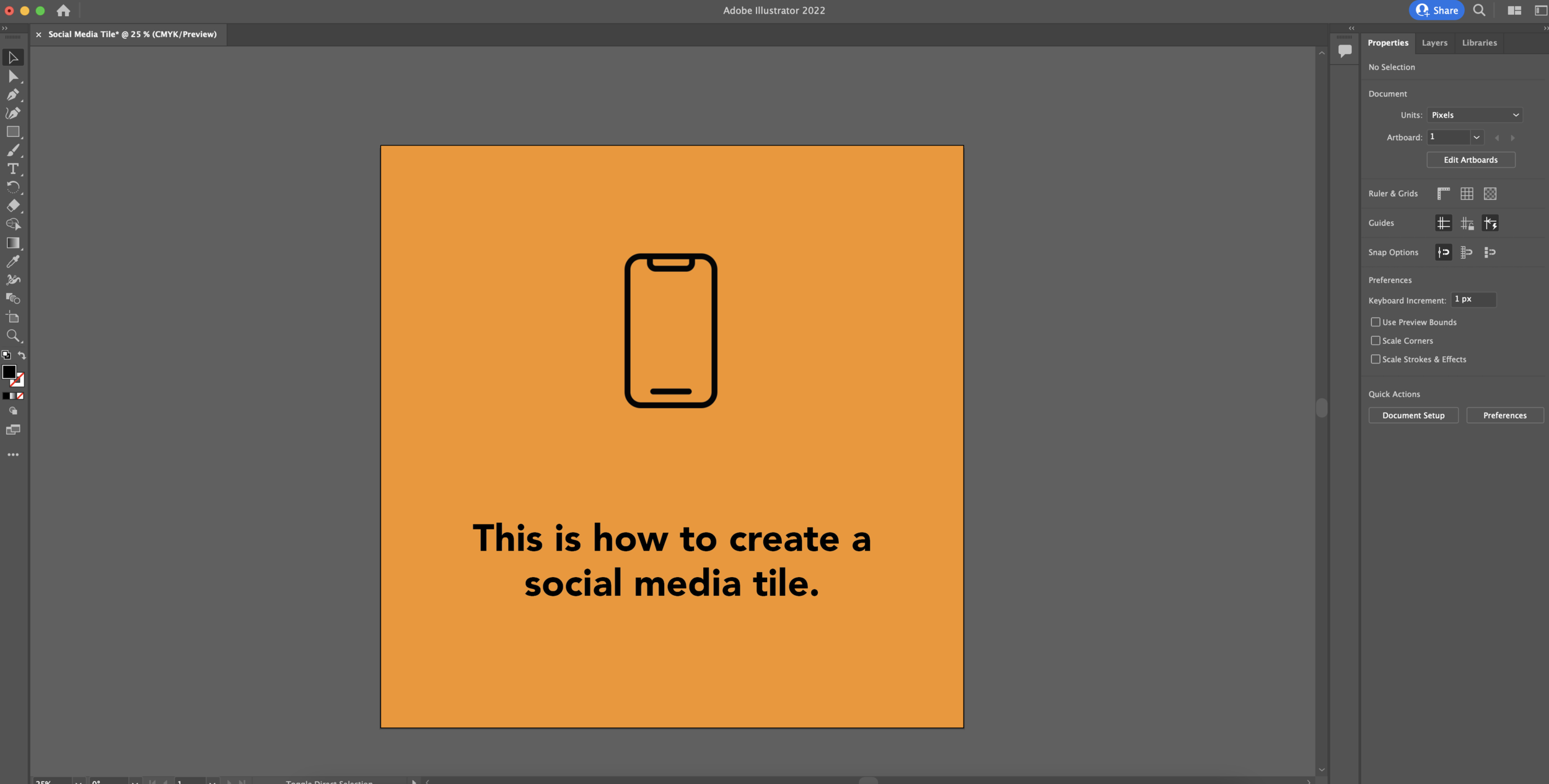This screenshot has height=784, width=1549.
Task: Open the Units dropdown set to Pixels
Action: pyautogui.click(x=1474, y=115)
